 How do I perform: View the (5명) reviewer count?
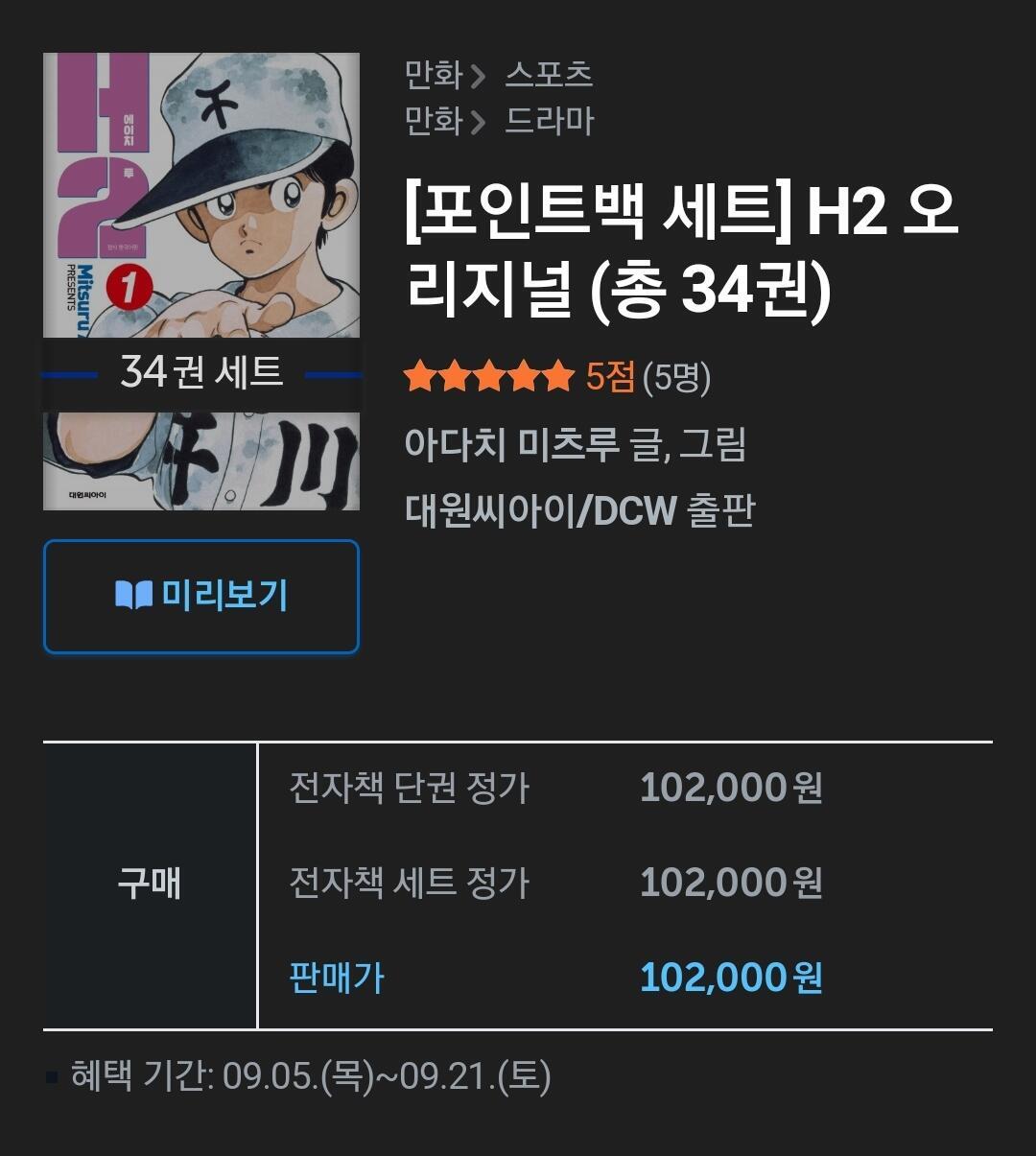click(677, 378)
